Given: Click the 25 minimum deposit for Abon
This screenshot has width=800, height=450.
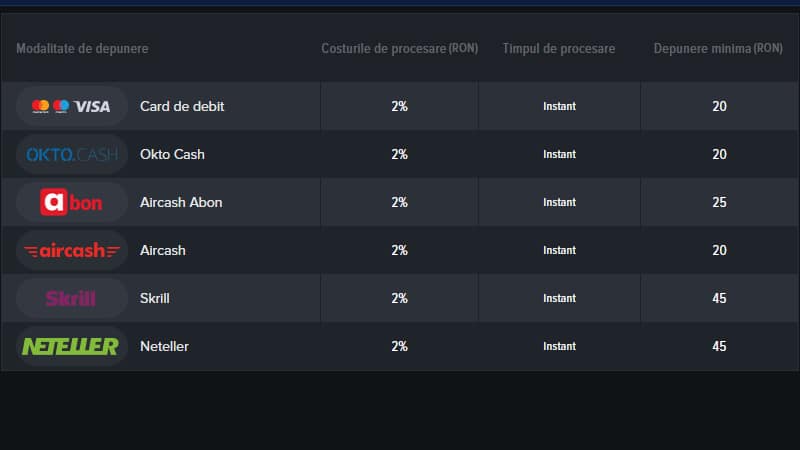Looking at the screenshot, I should pos(719,202).
